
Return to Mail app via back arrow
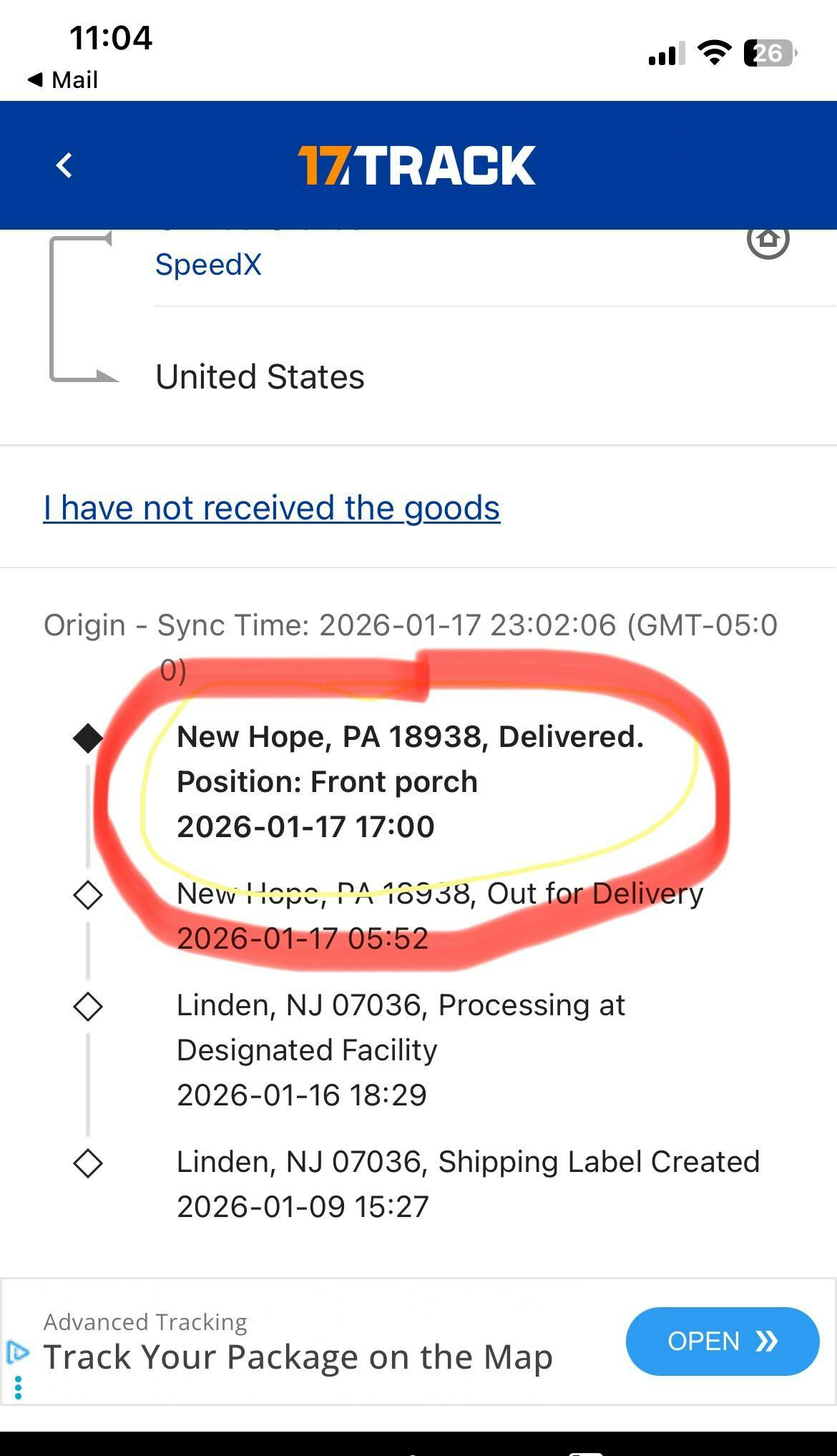(x=62, y=79)
